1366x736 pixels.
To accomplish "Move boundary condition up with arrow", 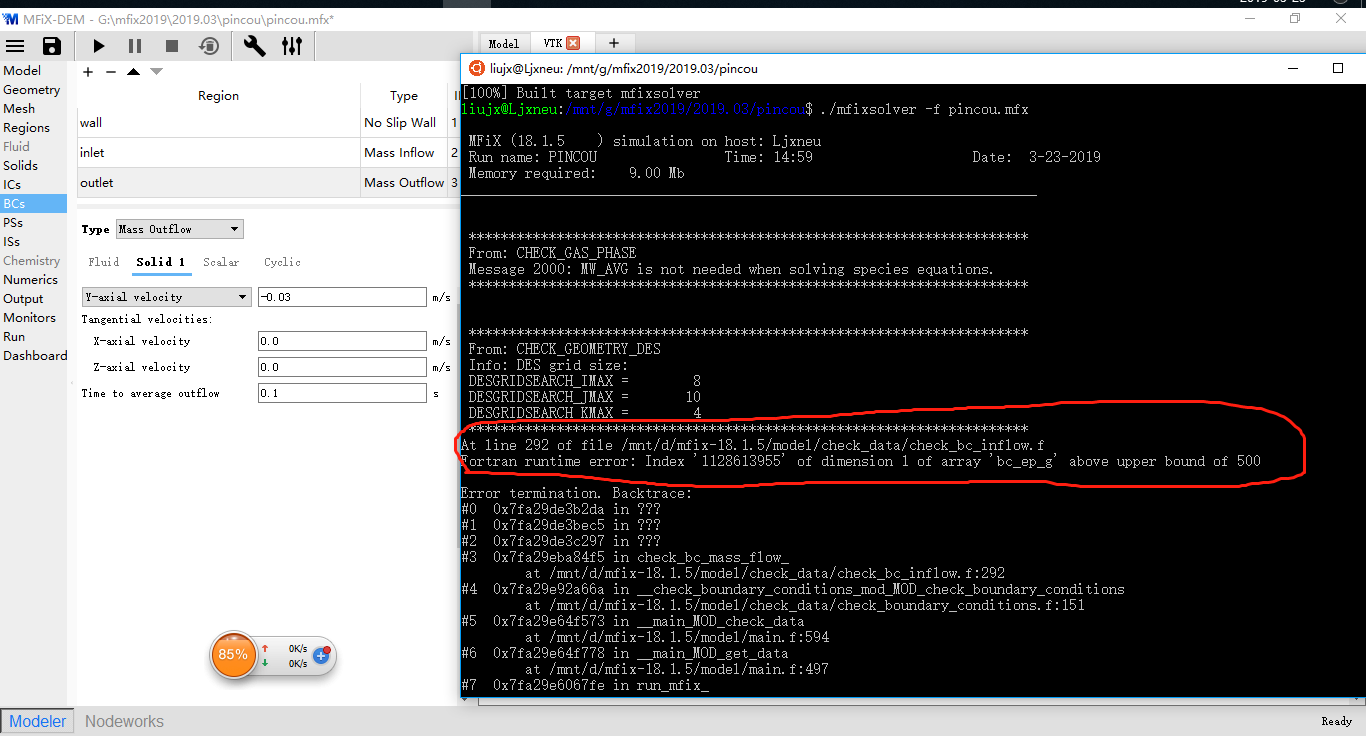I will (133, 72).
